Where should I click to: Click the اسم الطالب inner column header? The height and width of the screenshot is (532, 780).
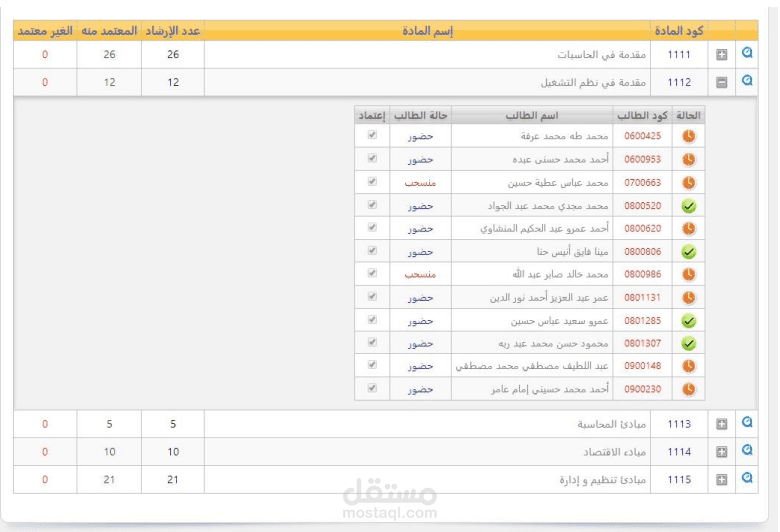coord(532,115)
